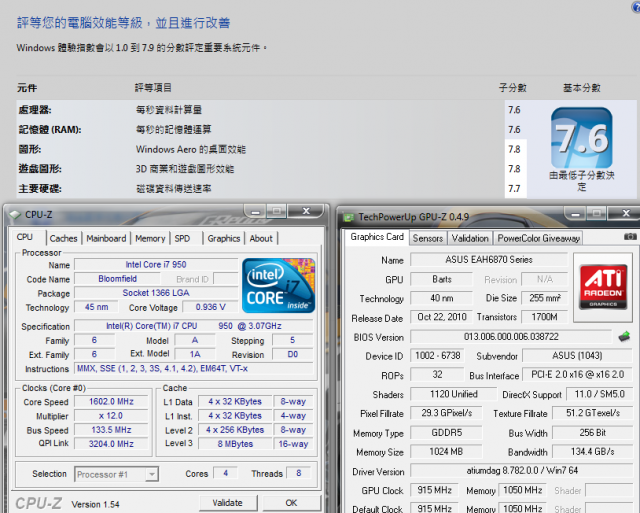Click the GPU-Z screenshot camera icon
Viewport: 640px width, 513px height.
pyautogui.click(x=630, y=237)
